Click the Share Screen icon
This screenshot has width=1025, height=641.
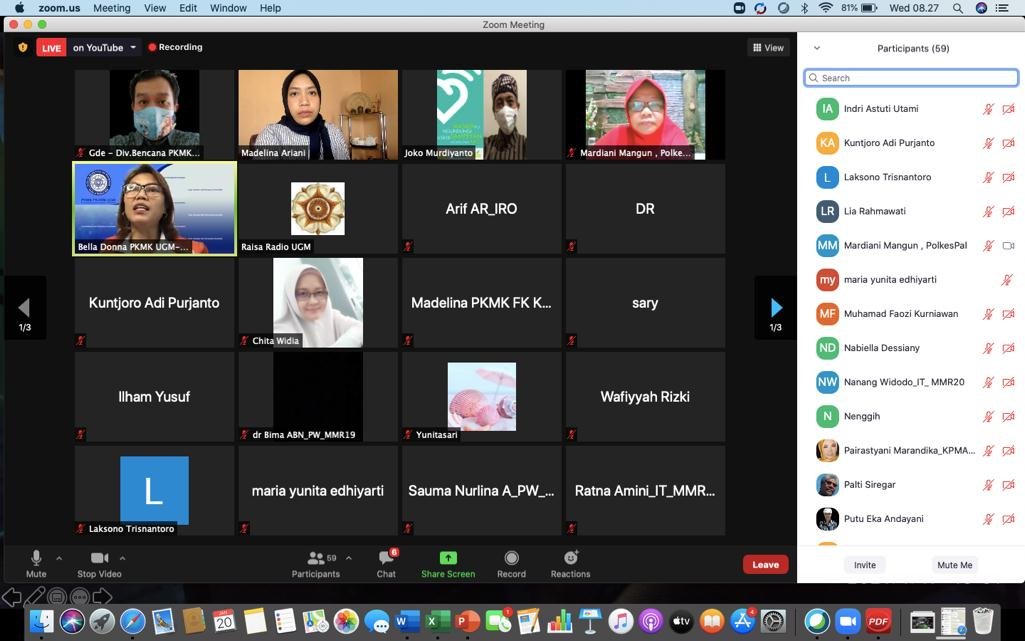click(x=448, y=559)
